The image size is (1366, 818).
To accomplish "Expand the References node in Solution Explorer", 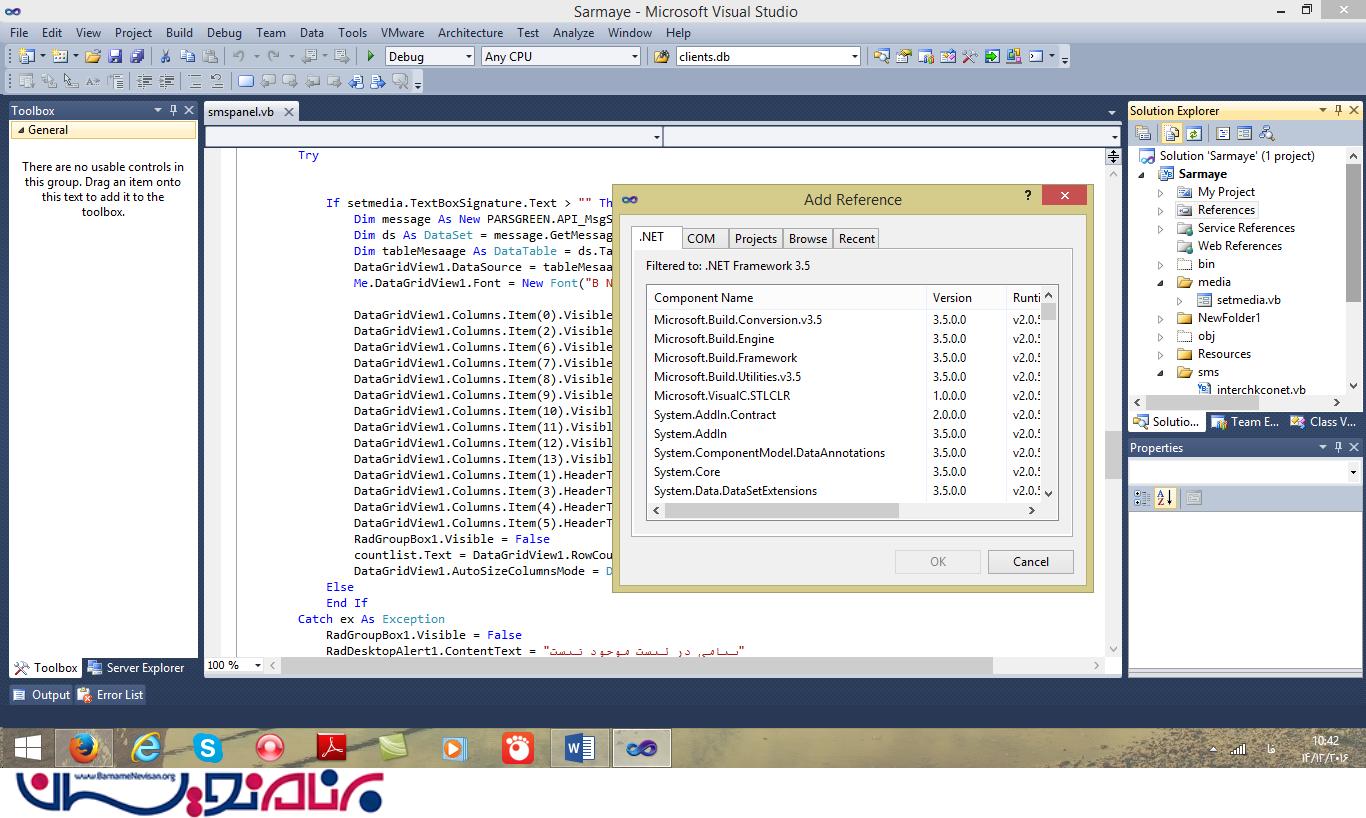I will pyautogui.click(x=1161, y=210).
